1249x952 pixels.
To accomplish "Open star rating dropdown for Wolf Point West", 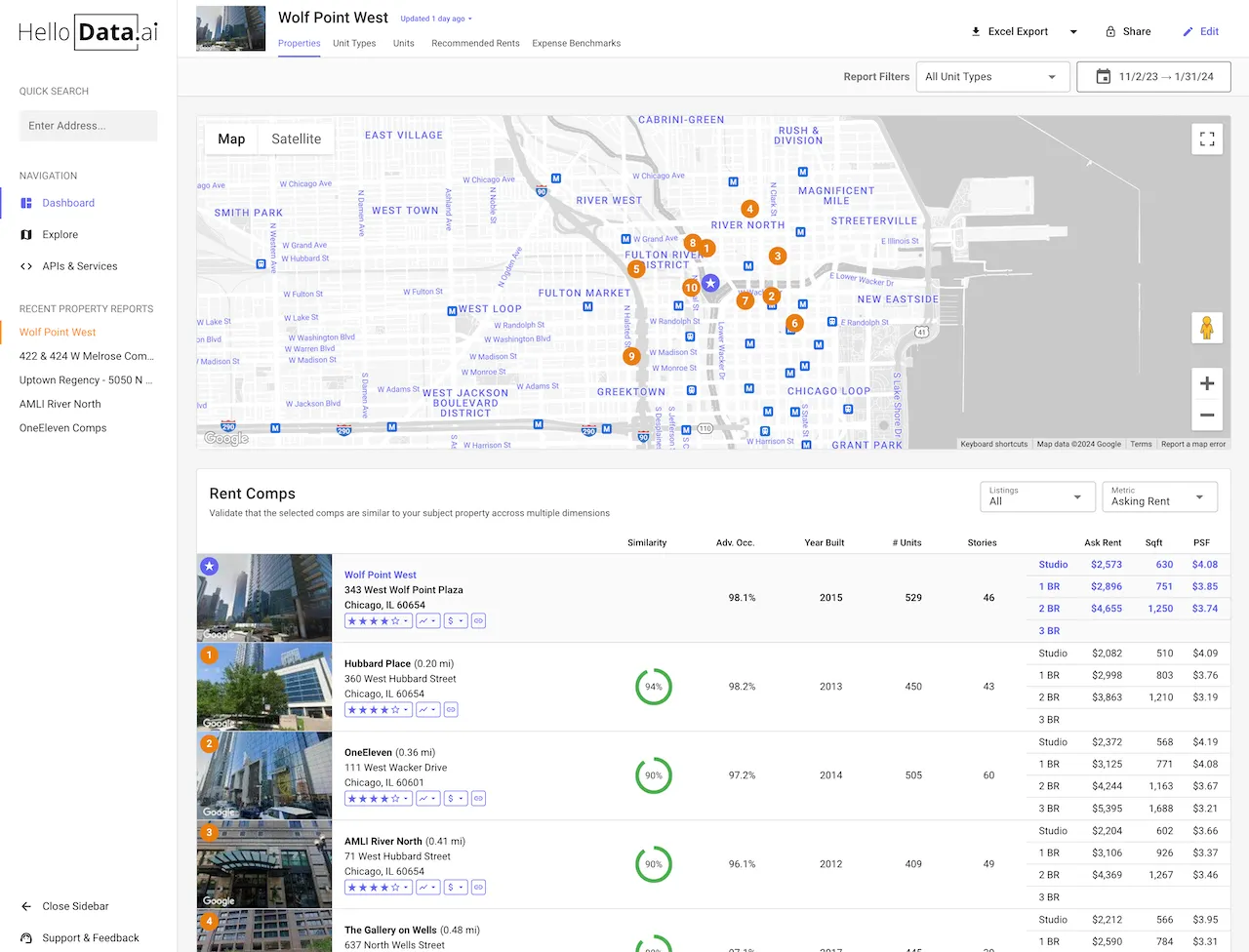I will 379,620.
